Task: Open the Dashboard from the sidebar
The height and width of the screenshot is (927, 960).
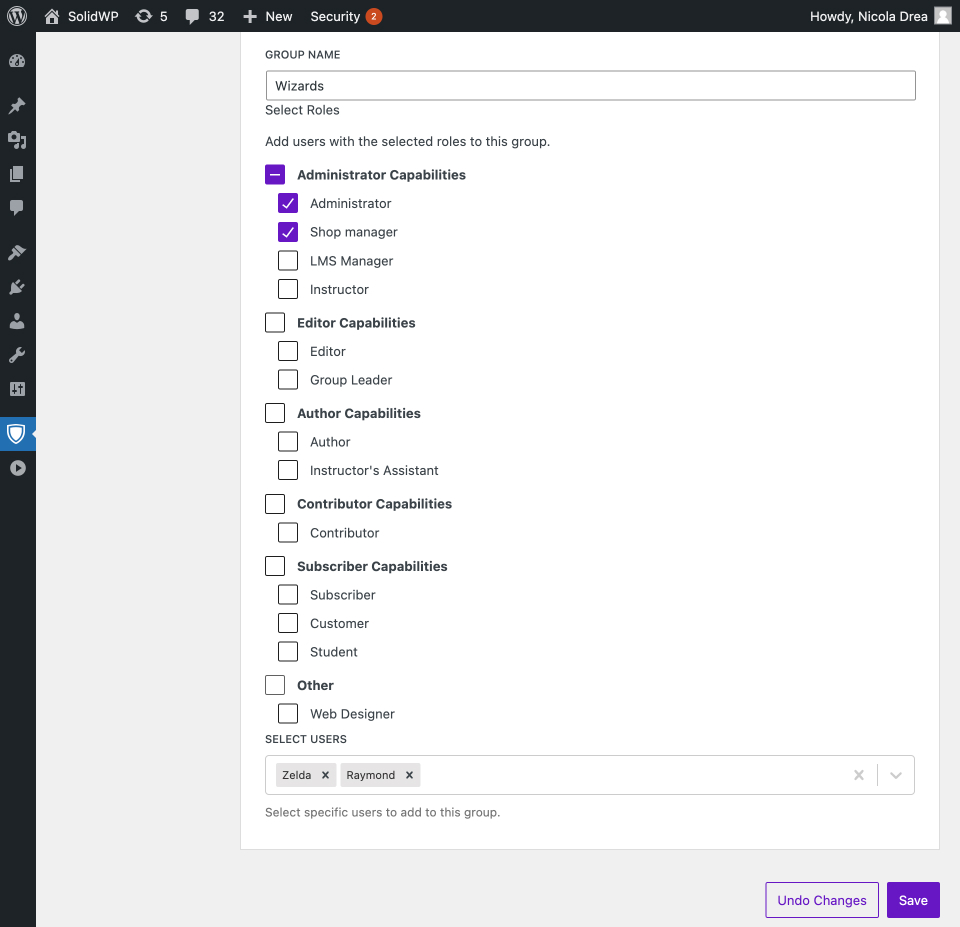Action: point(17,61)
